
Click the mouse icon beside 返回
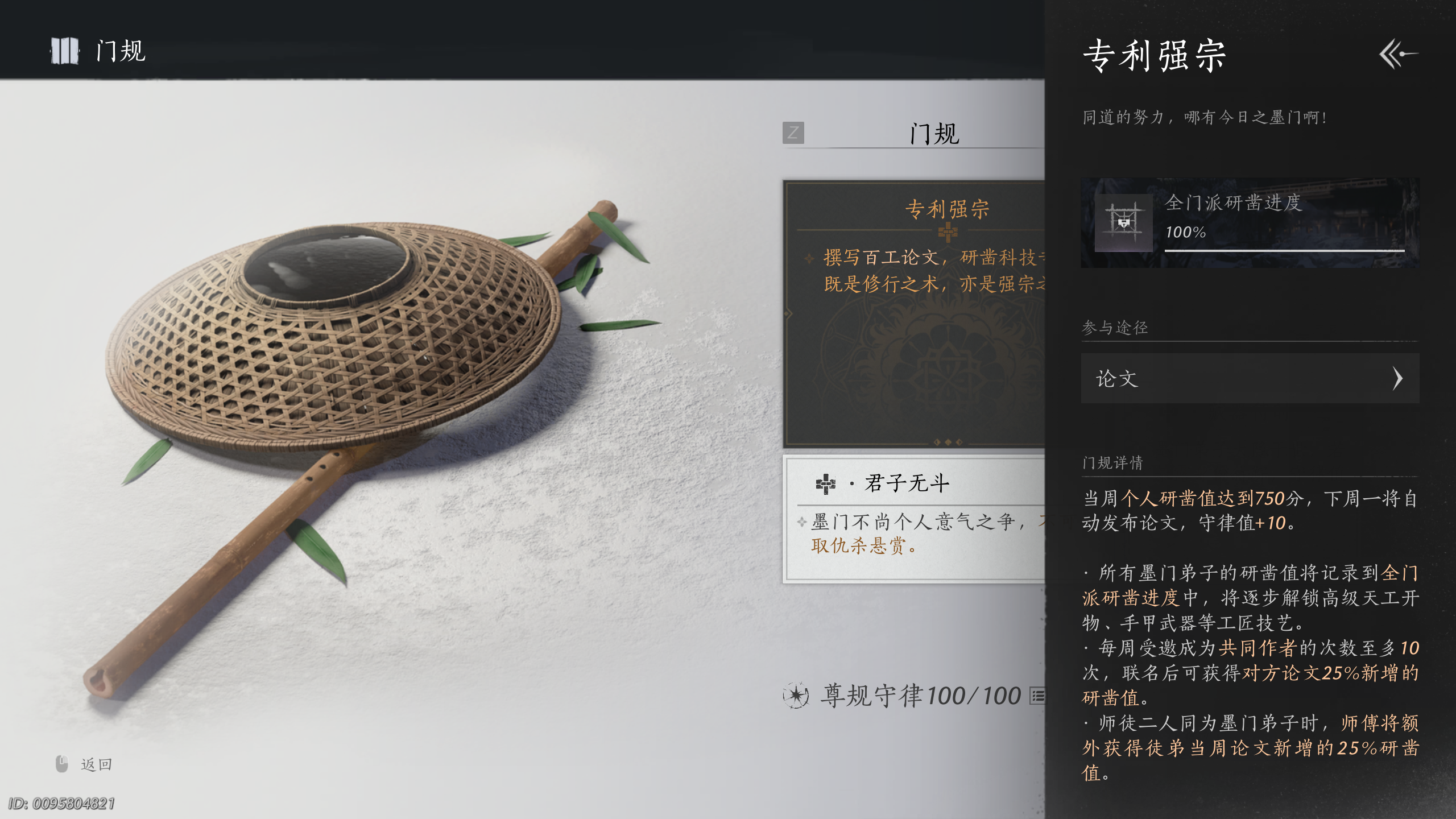[x=62, y=764]
